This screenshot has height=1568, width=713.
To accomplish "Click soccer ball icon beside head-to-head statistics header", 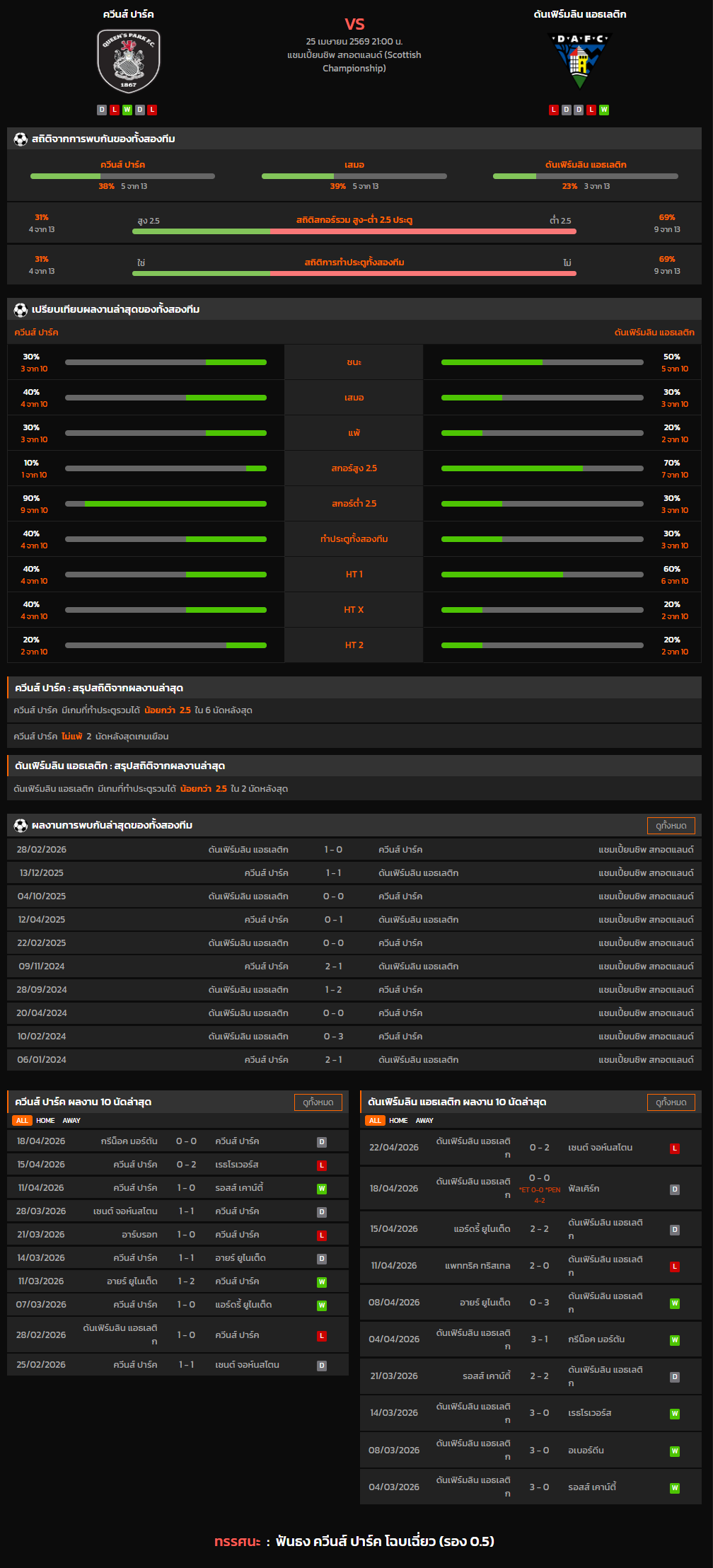I will 21,139.
